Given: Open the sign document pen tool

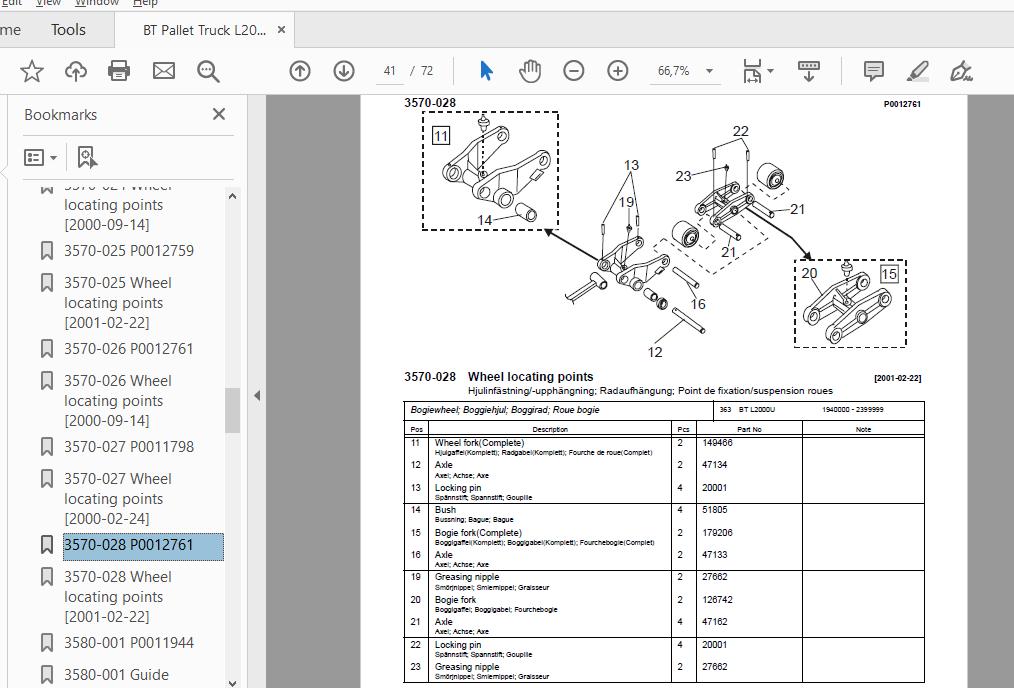Looking at the screenshot, I should tap(962, 71).
